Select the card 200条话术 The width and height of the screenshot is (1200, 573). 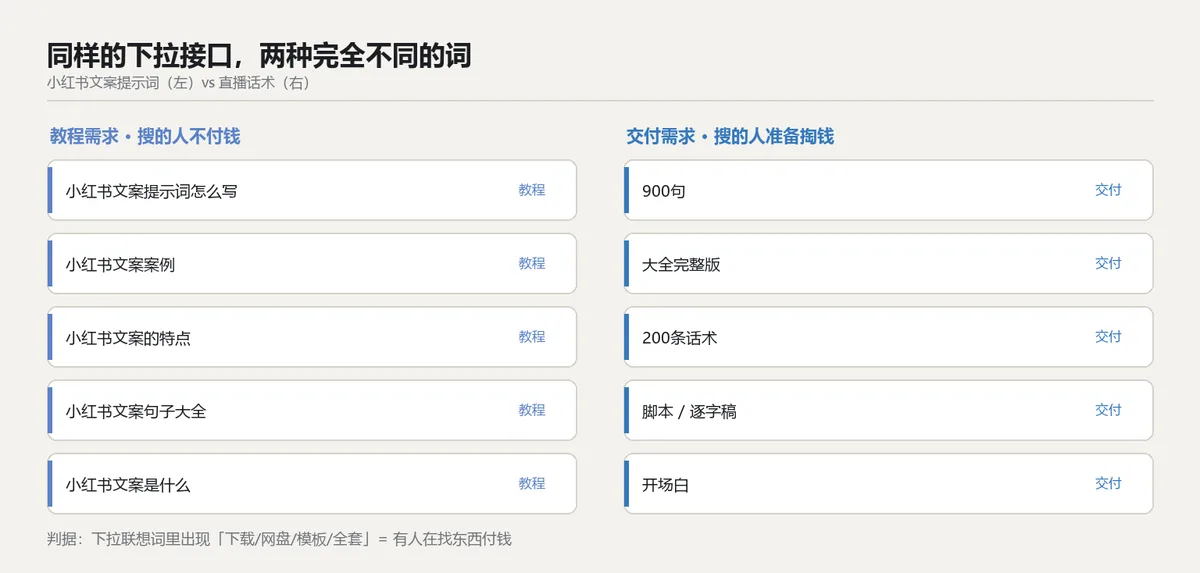[x=888, y=337]
